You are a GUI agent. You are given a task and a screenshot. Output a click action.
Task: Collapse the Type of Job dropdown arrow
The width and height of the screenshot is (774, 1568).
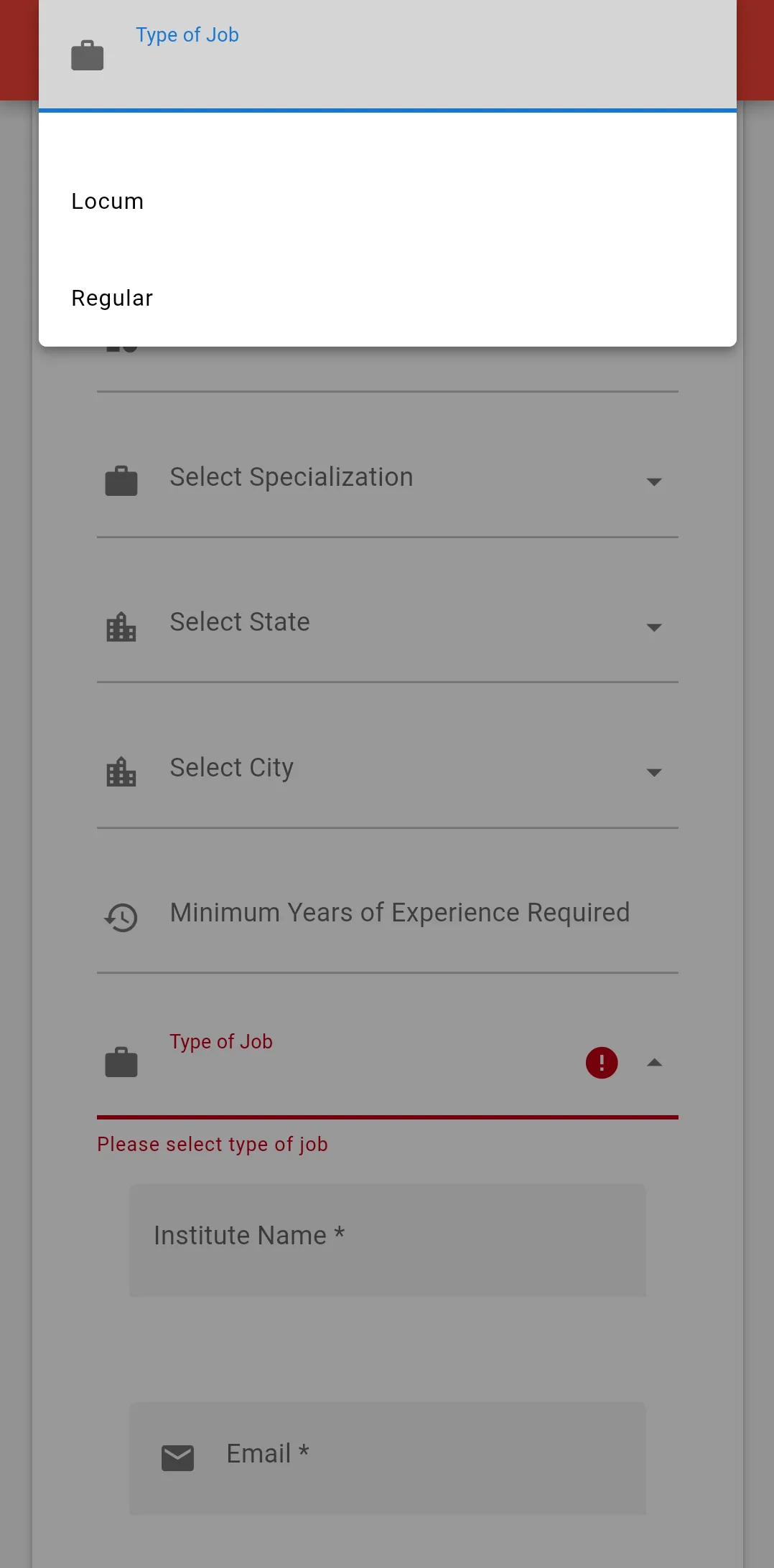pyautogui.click(x=654, y=1063)
